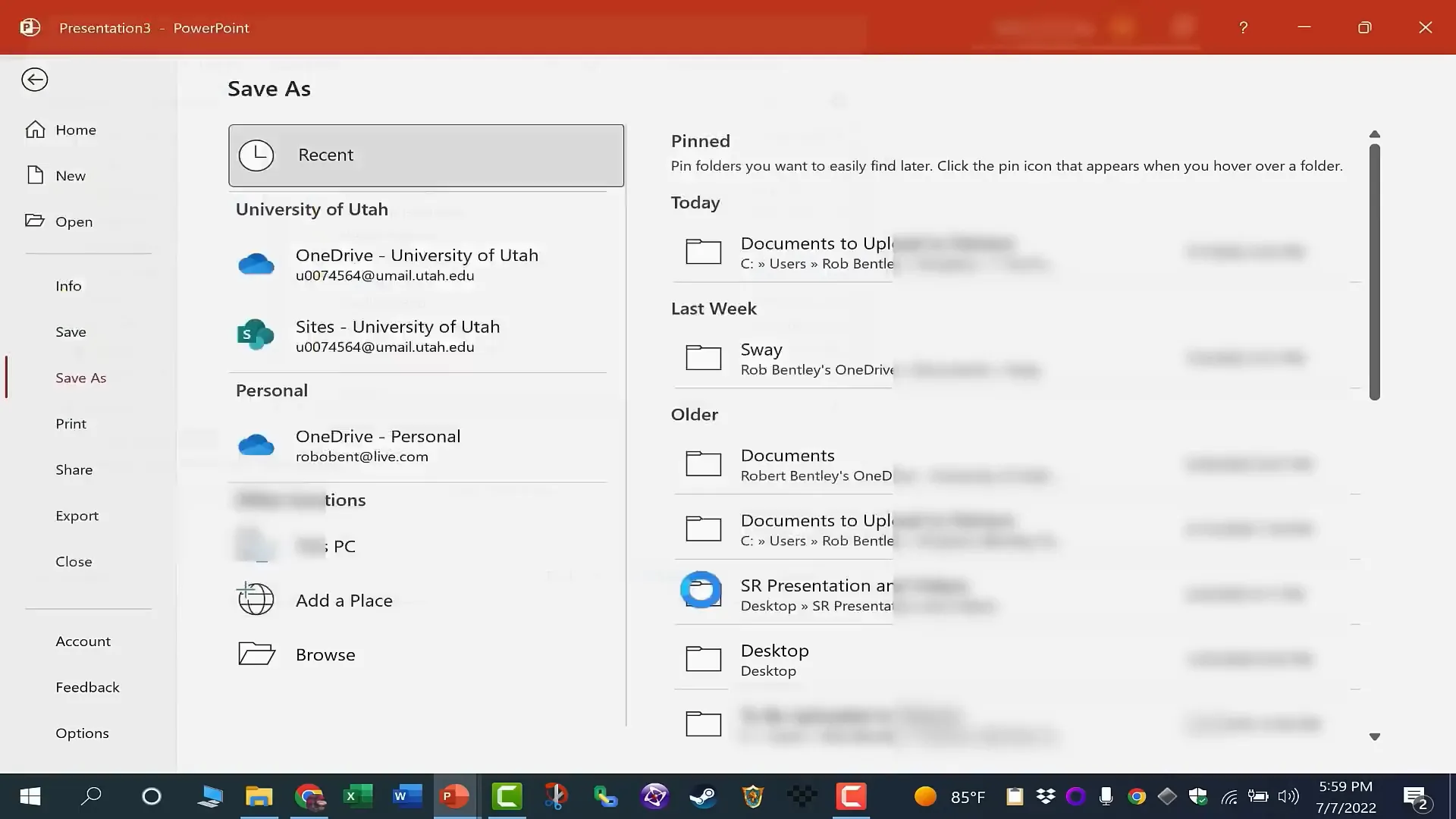Click the weather 85°F widget
This screenshot has width=1456, height=819.
(x=949, y=796)
